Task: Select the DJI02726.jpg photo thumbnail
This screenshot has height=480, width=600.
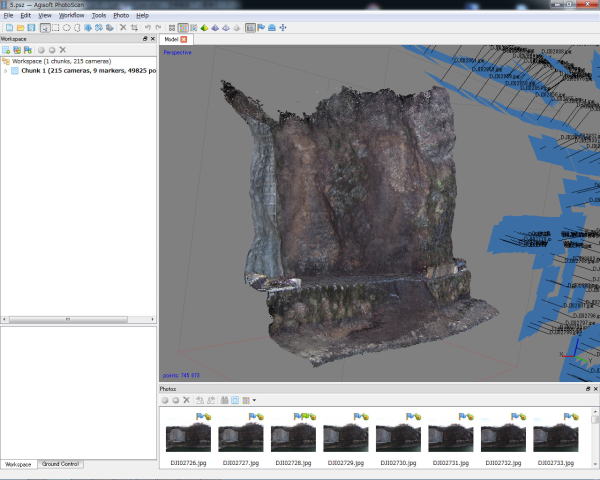Action: click(188, 438)
